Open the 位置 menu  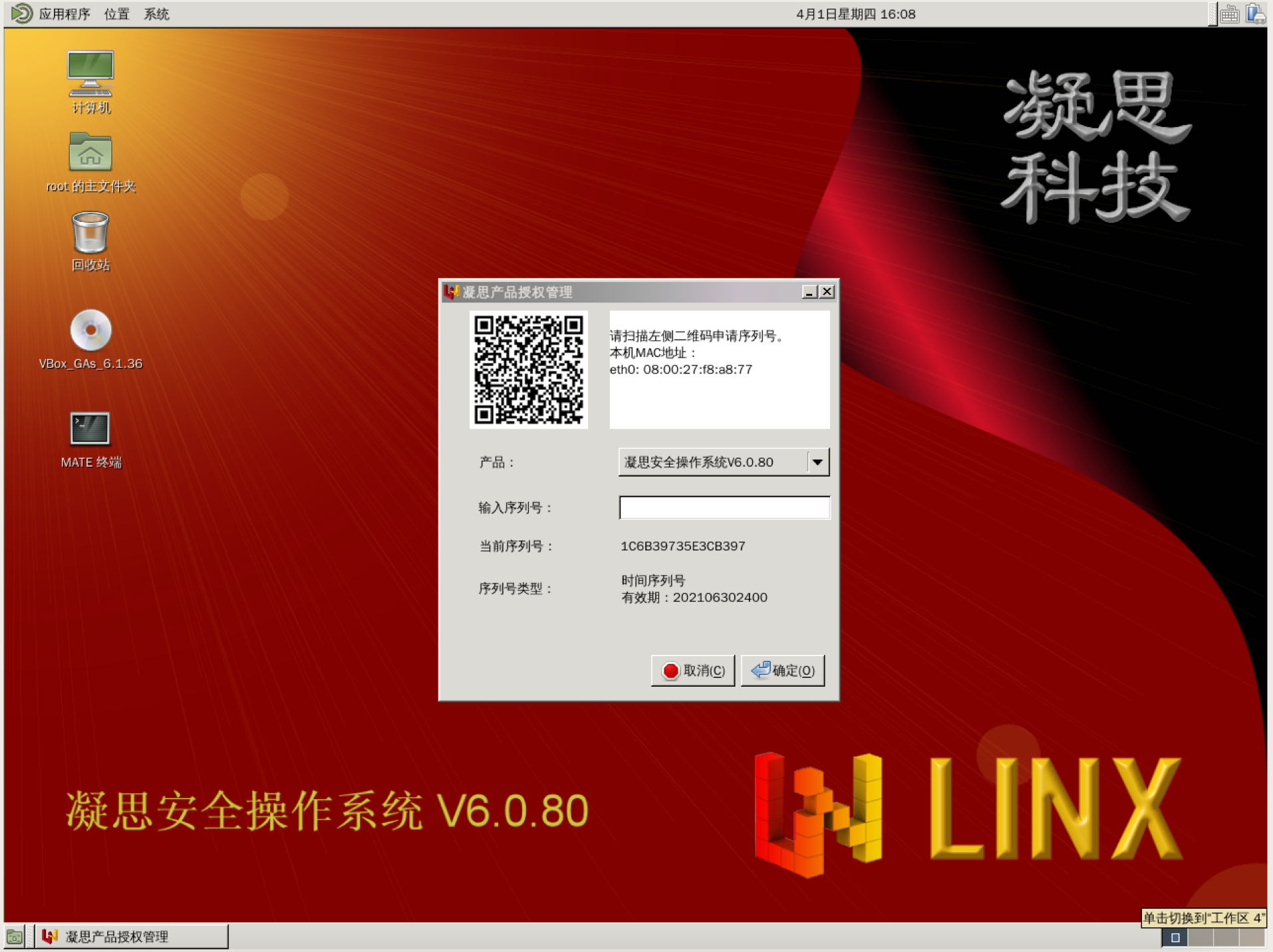click(x=116, y=14)
